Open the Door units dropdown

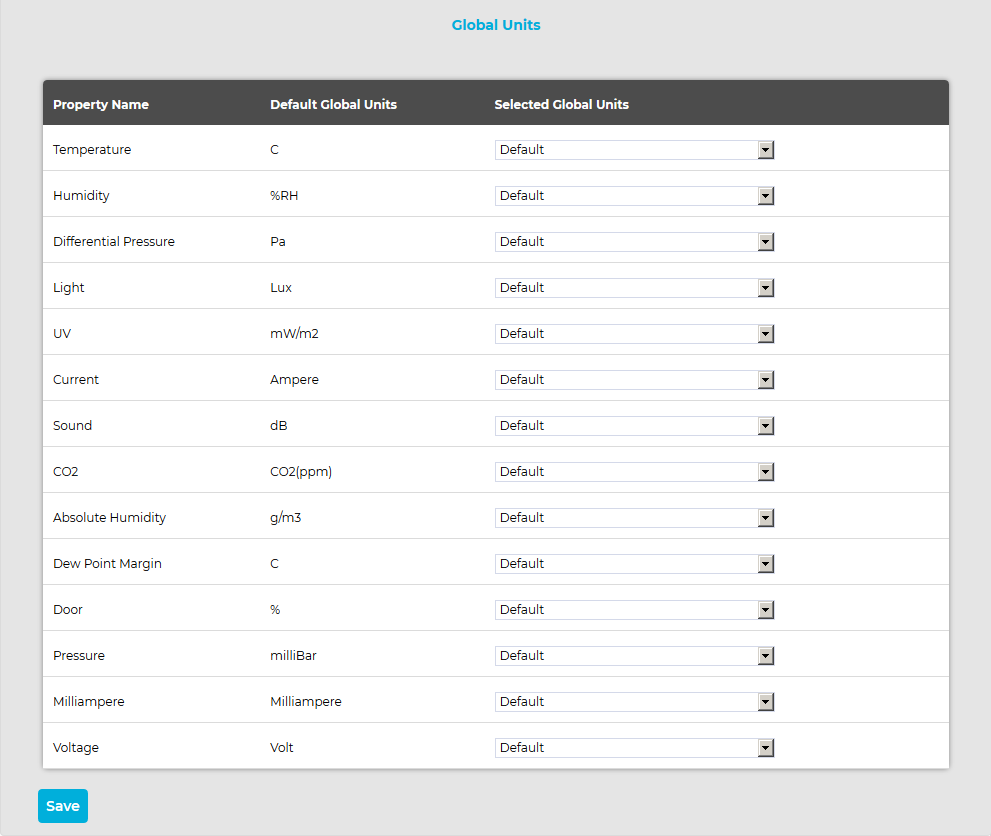634,610
